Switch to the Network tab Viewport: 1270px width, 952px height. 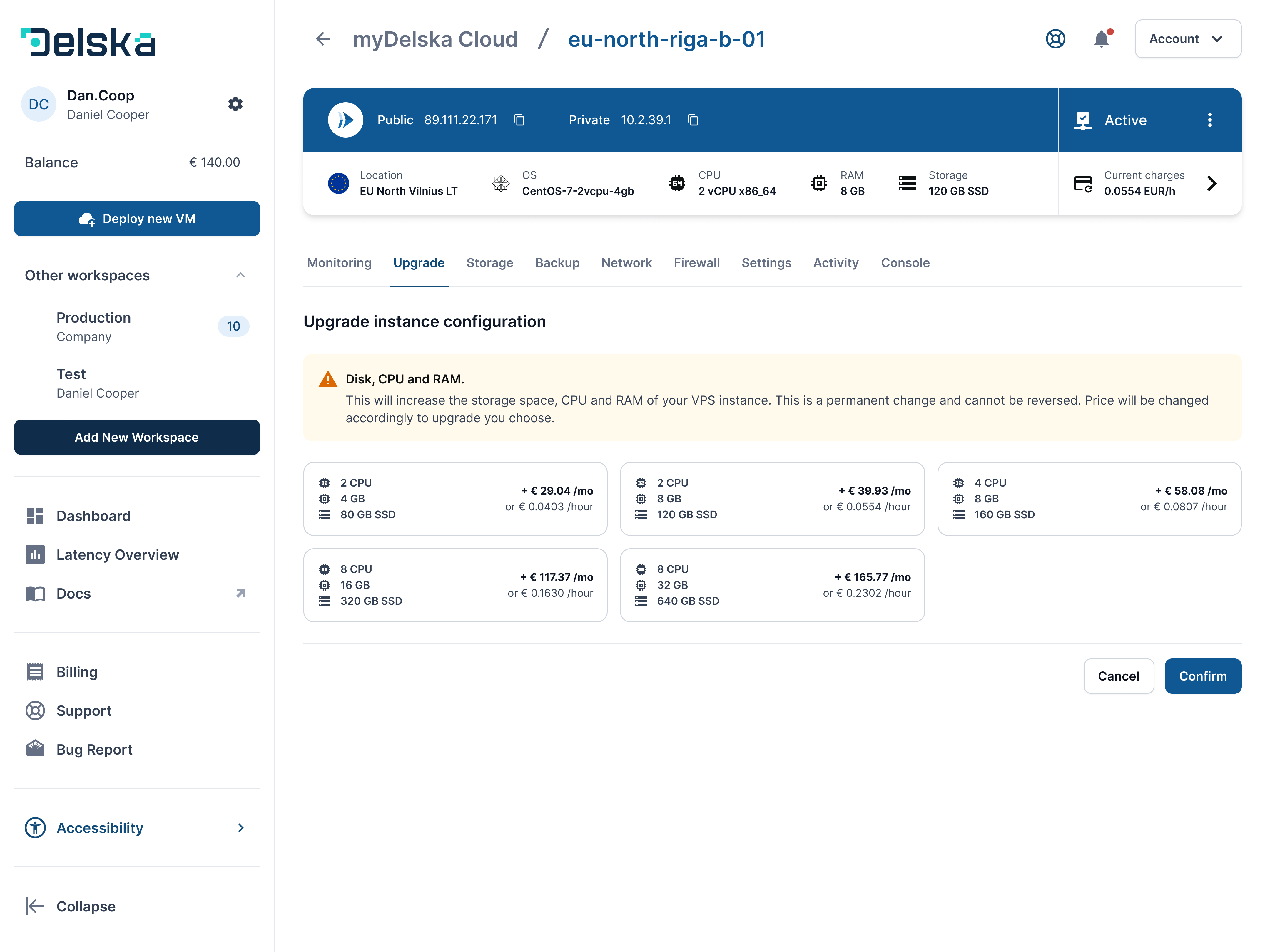(626, 263)
